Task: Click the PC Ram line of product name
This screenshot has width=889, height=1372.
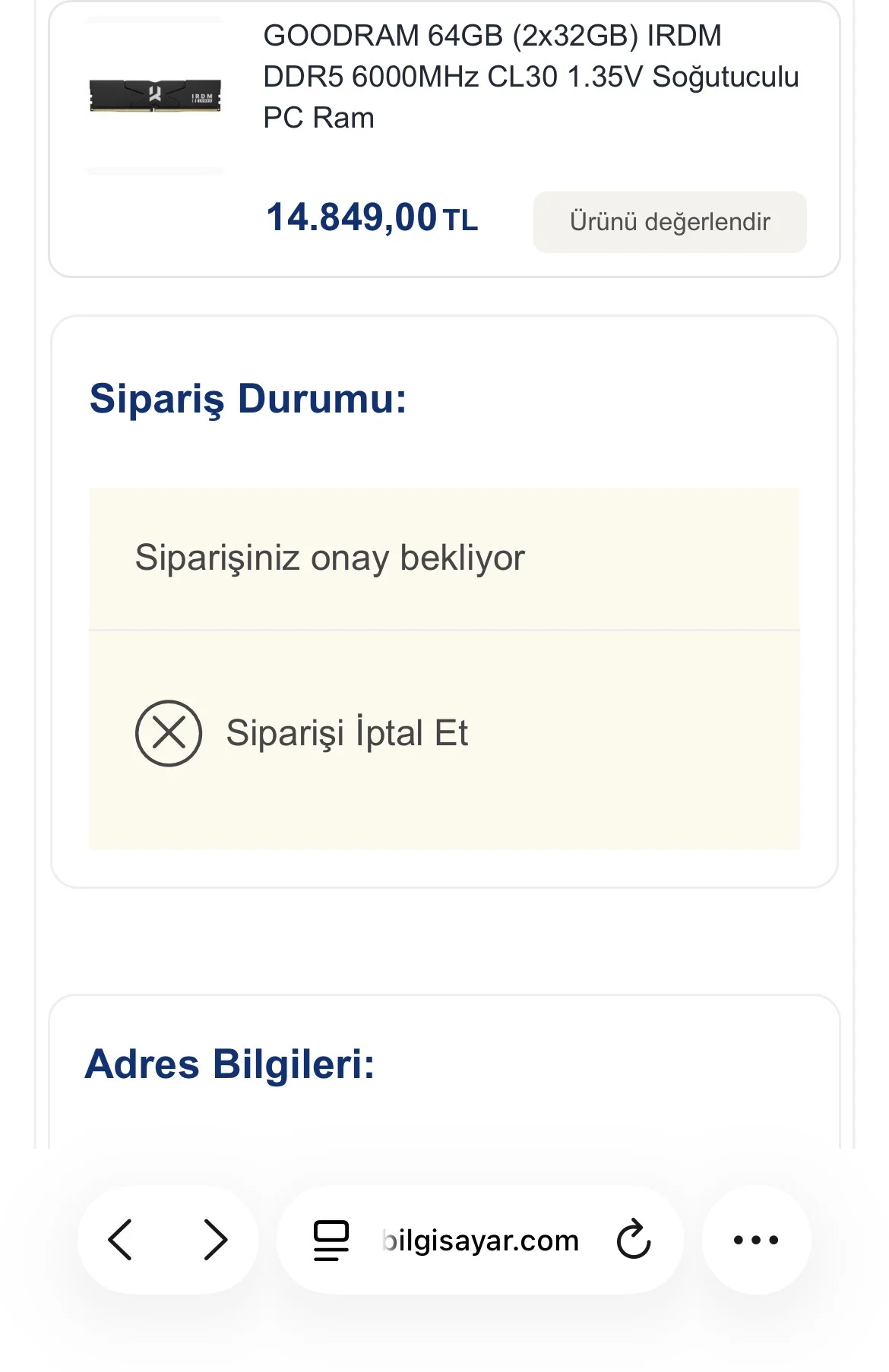Action: [318, 119]
